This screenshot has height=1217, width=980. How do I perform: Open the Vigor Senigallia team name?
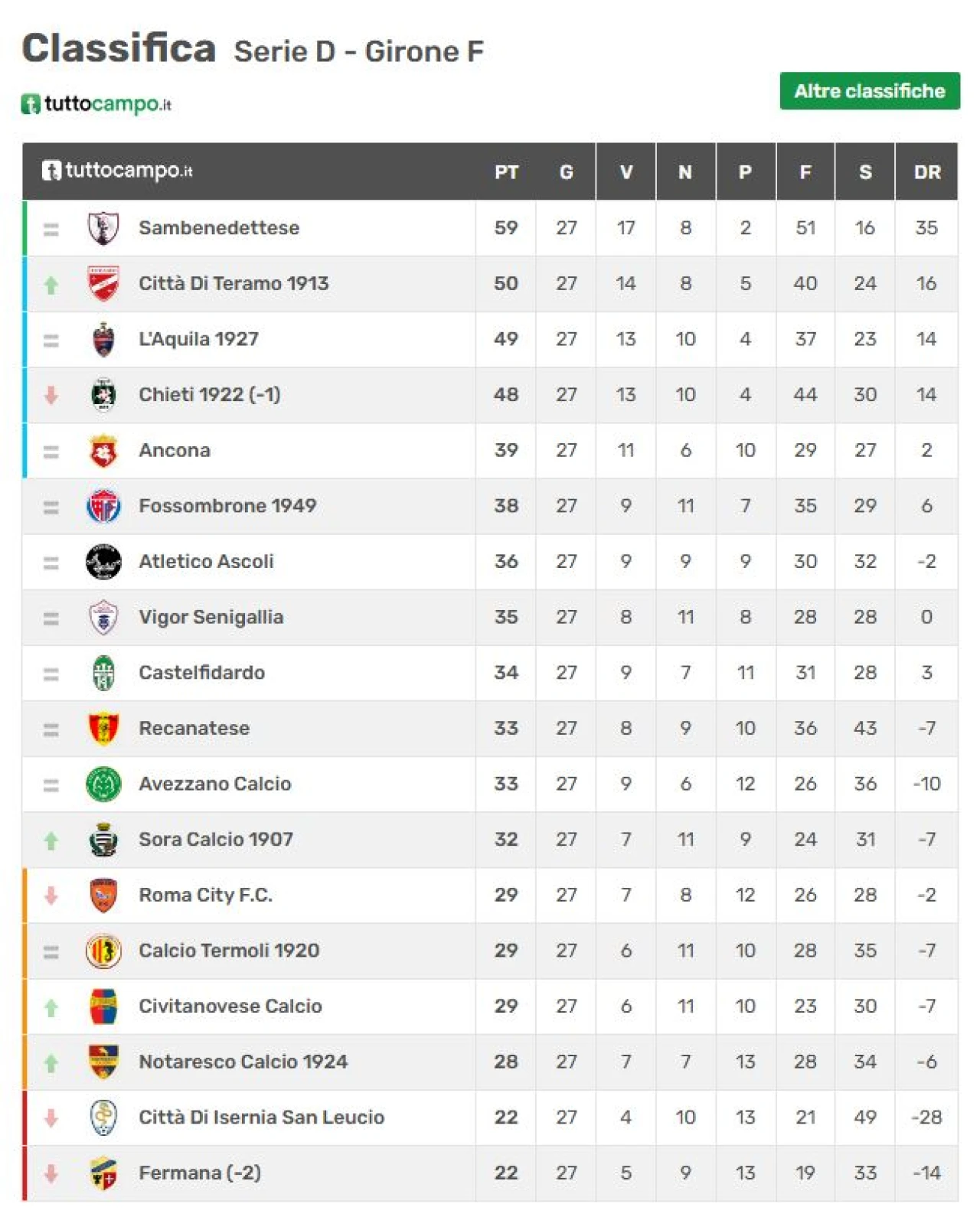(211, 617)
